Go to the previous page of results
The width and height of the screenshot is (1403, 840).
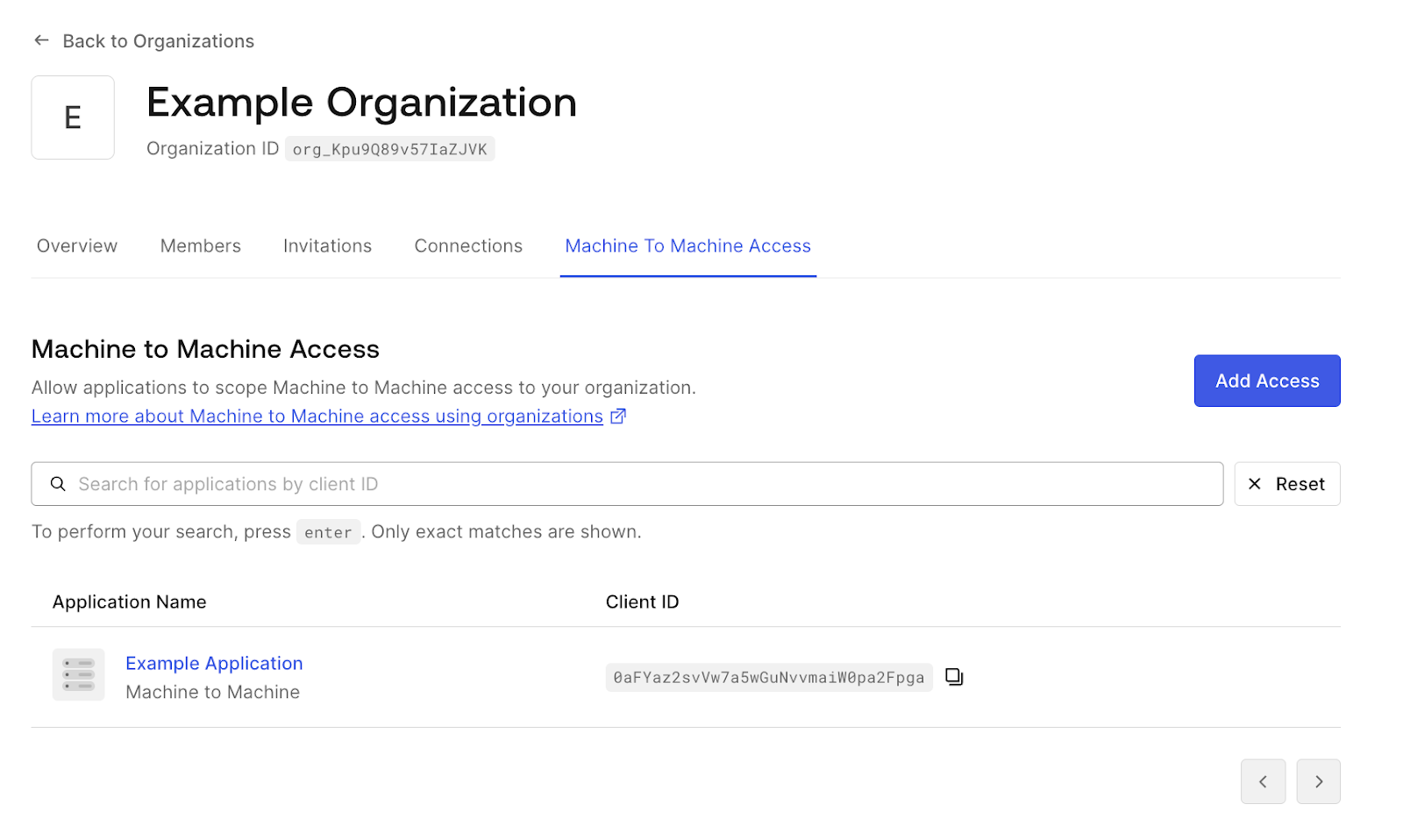1264,781
